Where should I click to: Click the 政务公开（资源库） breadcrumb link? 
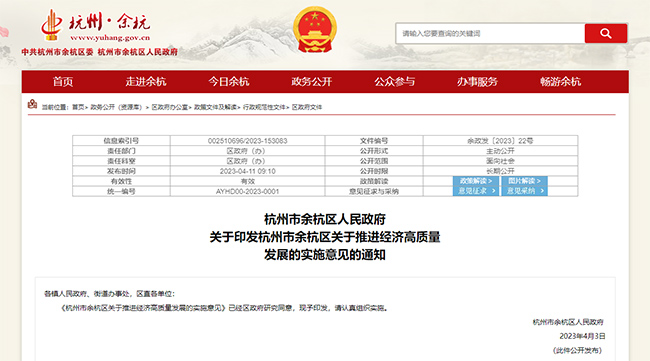coord(116,107)
